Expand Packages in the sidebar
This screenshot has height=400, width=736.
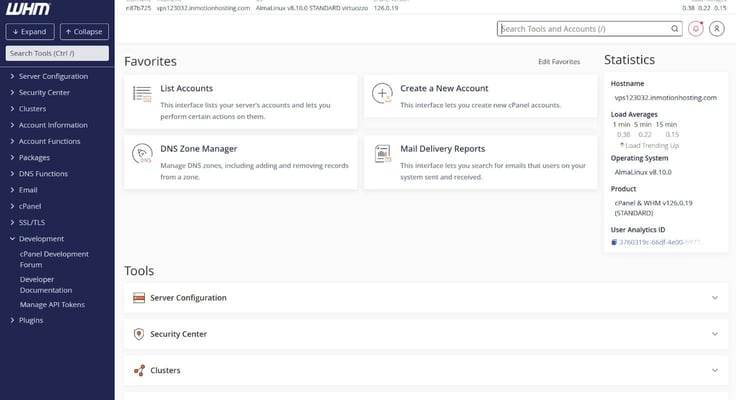tap(12, 157)
